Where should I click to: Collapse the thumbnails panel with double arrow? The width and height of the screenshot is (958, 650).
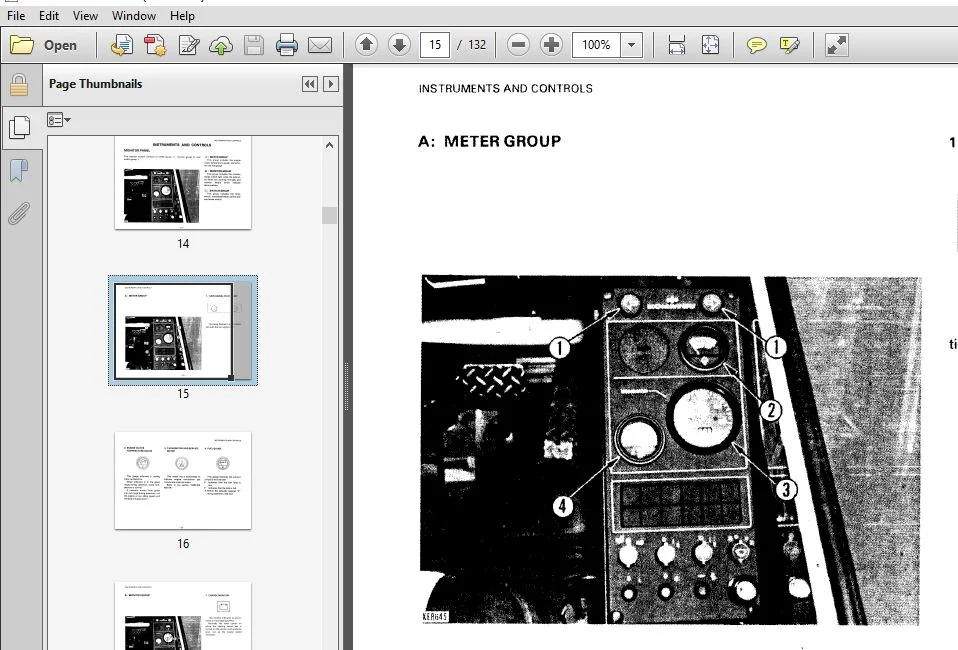310,84
